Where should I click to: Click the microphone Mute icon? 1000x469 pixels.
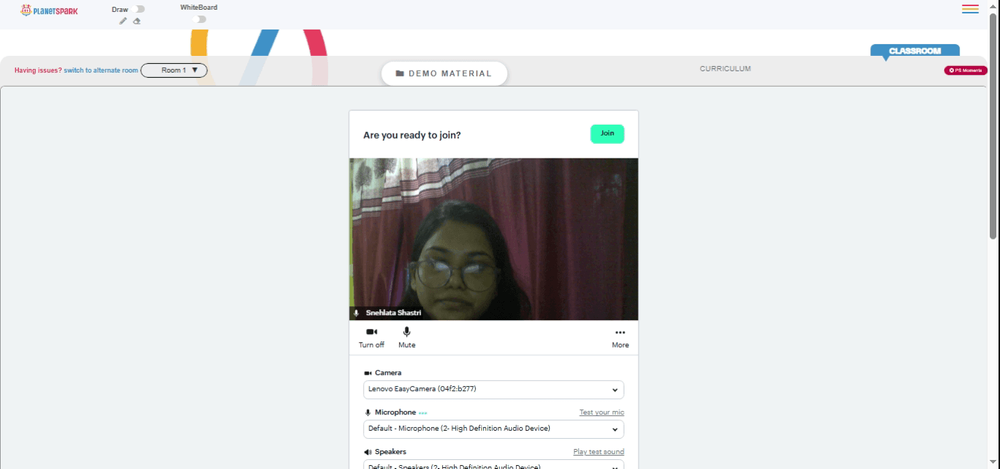pos(407,332)
